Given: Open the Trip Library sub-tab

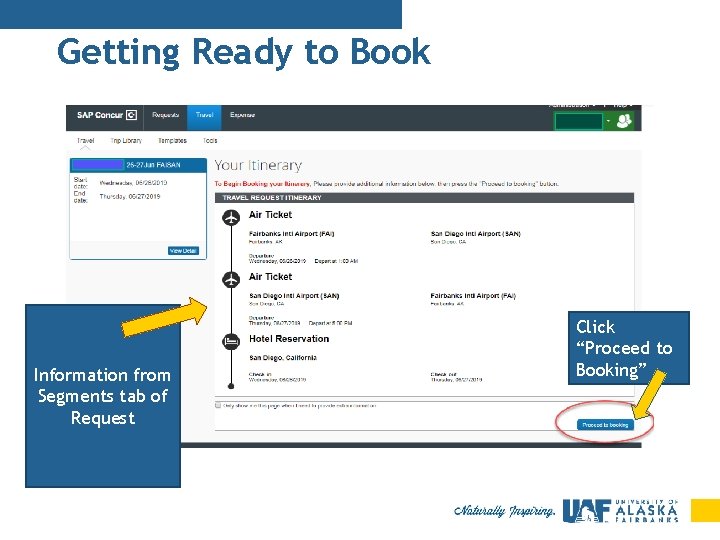Looking at the screenshot, I should click(126, 141).
